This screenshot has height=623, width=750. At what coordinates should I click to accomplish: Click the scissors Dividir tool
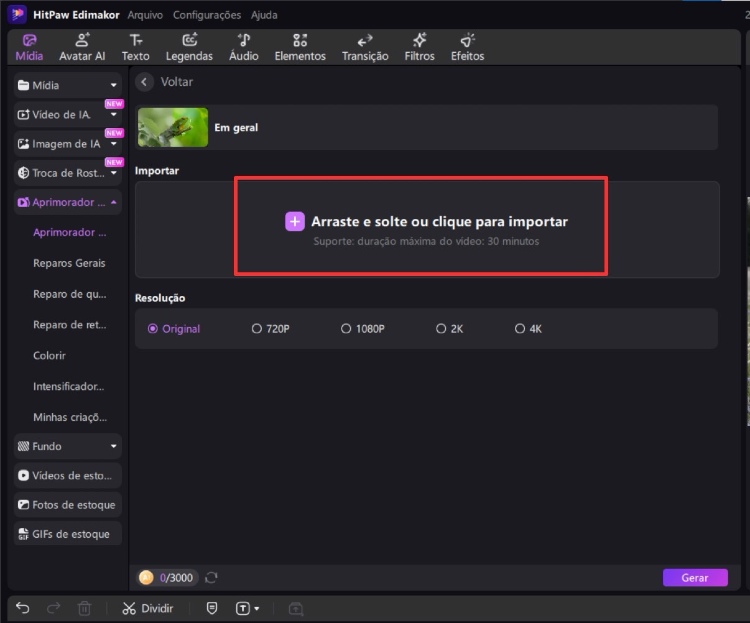(x=147, y=608)
